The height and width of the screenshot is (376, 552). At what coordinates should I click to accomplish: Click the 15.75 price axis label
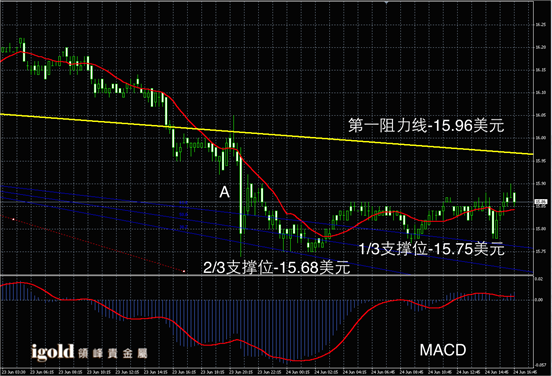coord(540,251)
